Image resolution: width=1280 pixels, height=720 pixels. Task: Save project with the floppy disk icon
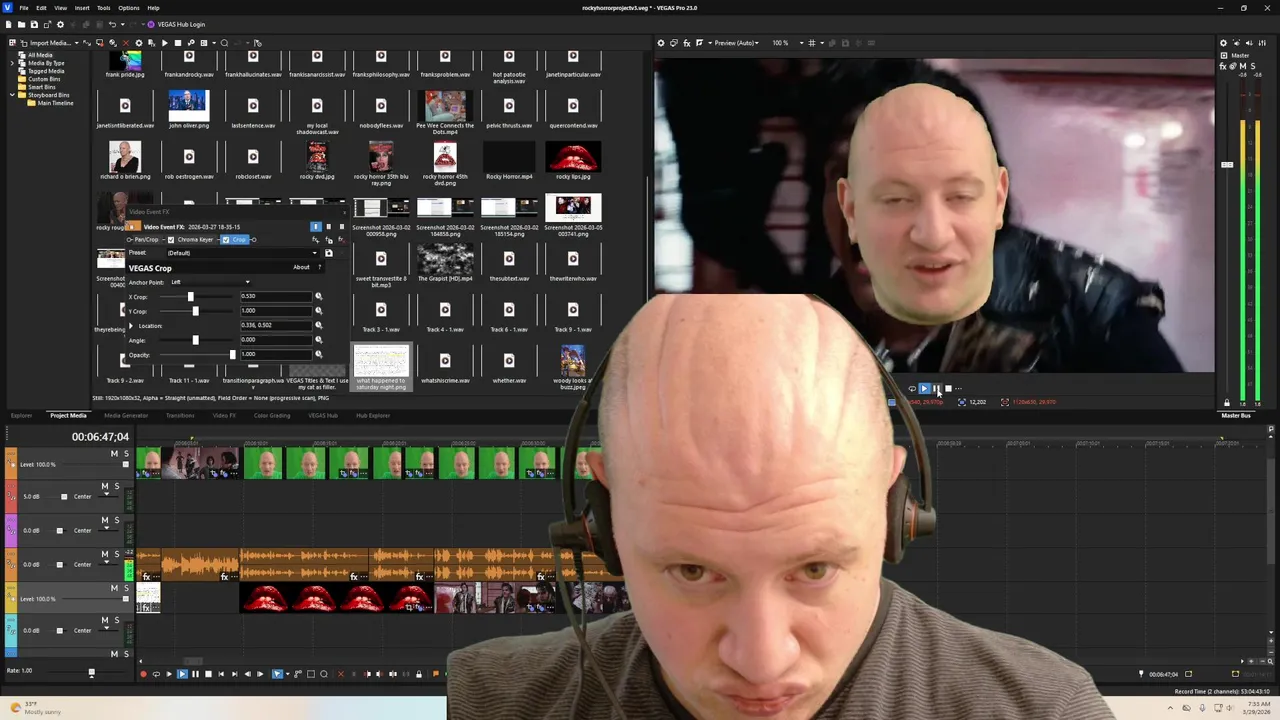pyautogui.click(x=34, y=24)
